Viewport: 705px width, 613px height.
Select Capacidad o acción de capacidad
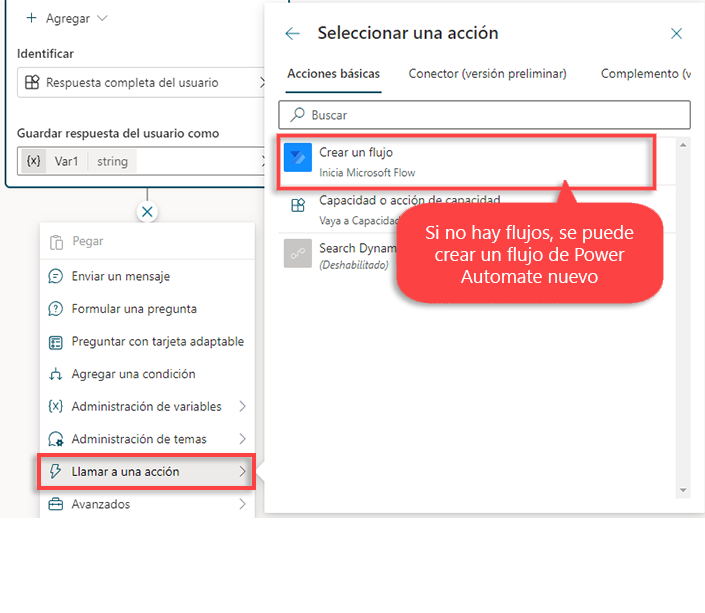click(477, 210)
